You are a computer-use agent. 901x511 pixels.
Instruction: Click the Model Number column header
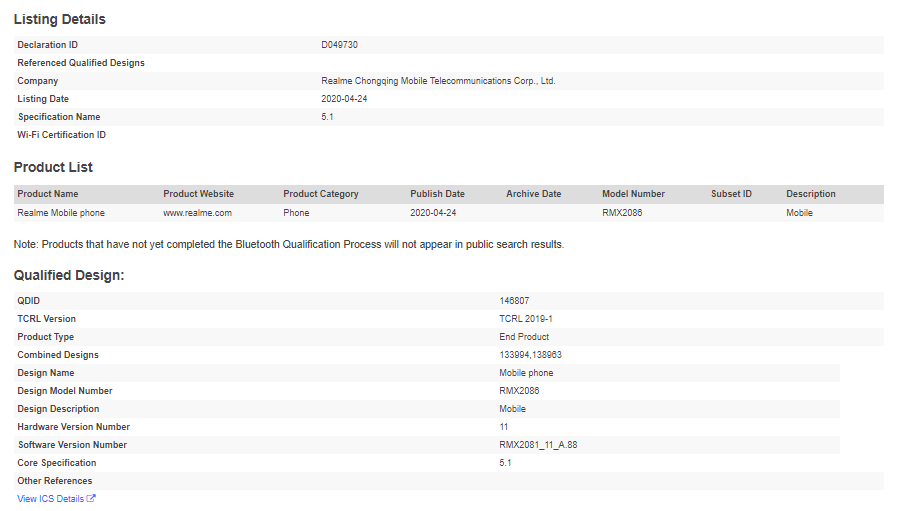pos(633,194)
